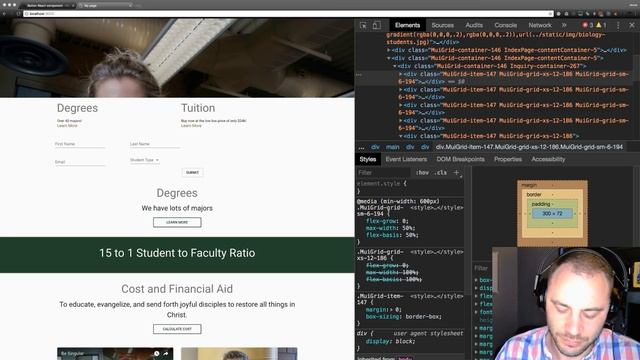Click the selected div.MuiGrid-item-147 breadcrumb
Screen dimensions: 640x360
(x=529, y=147)
